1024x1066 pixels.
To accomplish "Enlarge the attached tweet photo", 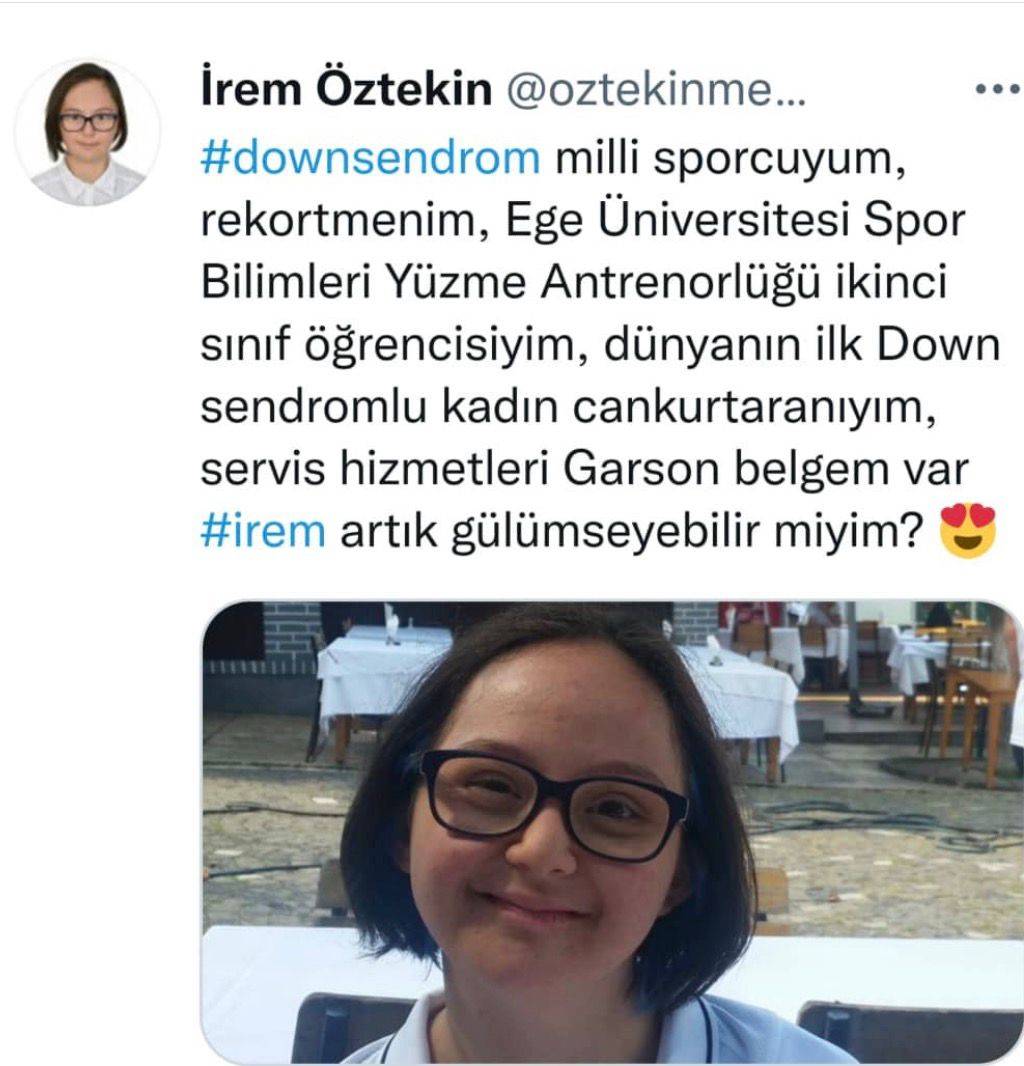I will pyautogui.click(x=612, y=833).
